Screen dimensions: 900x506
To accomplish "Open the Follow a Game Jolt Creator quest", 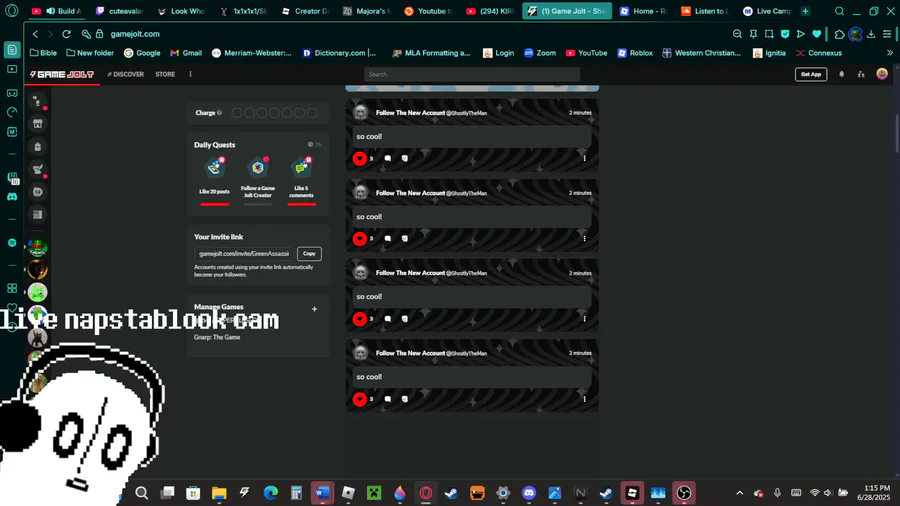I will click(258, 177).
